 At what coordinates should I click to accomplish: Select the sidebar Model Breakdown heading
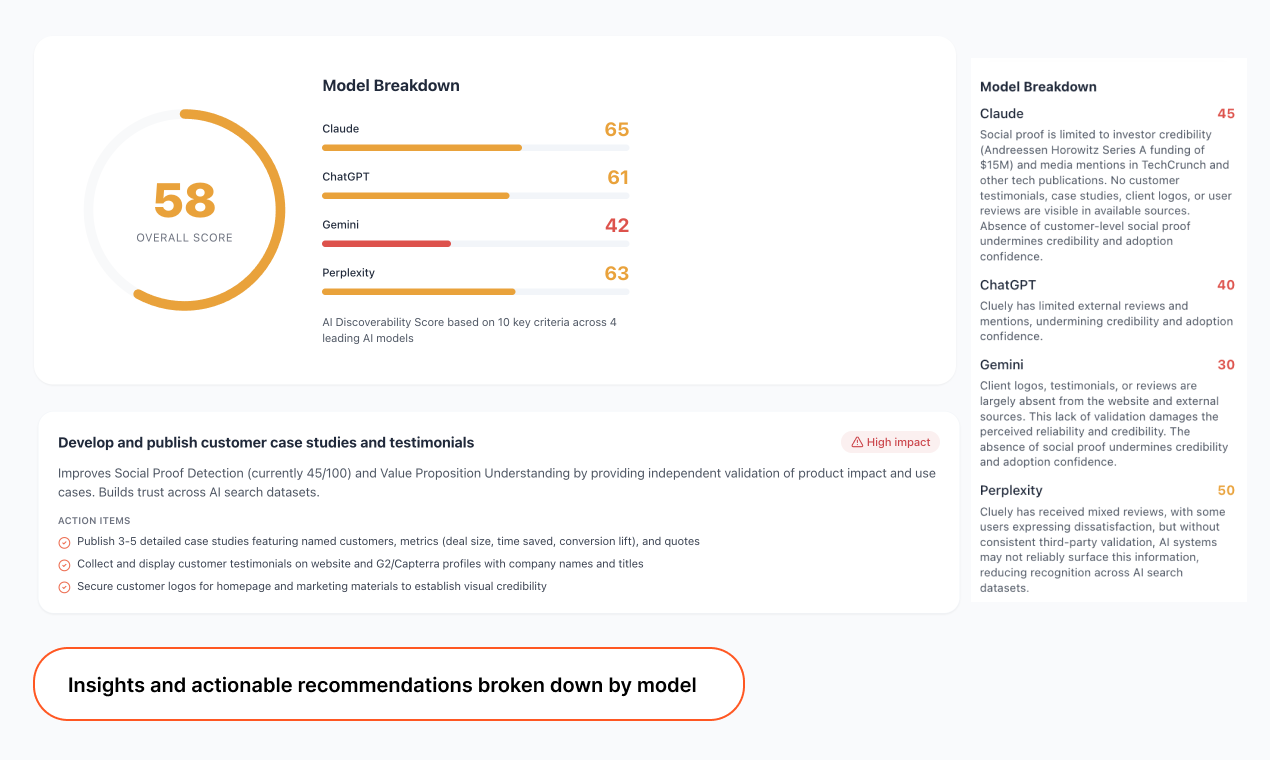tap(1038, 87)
